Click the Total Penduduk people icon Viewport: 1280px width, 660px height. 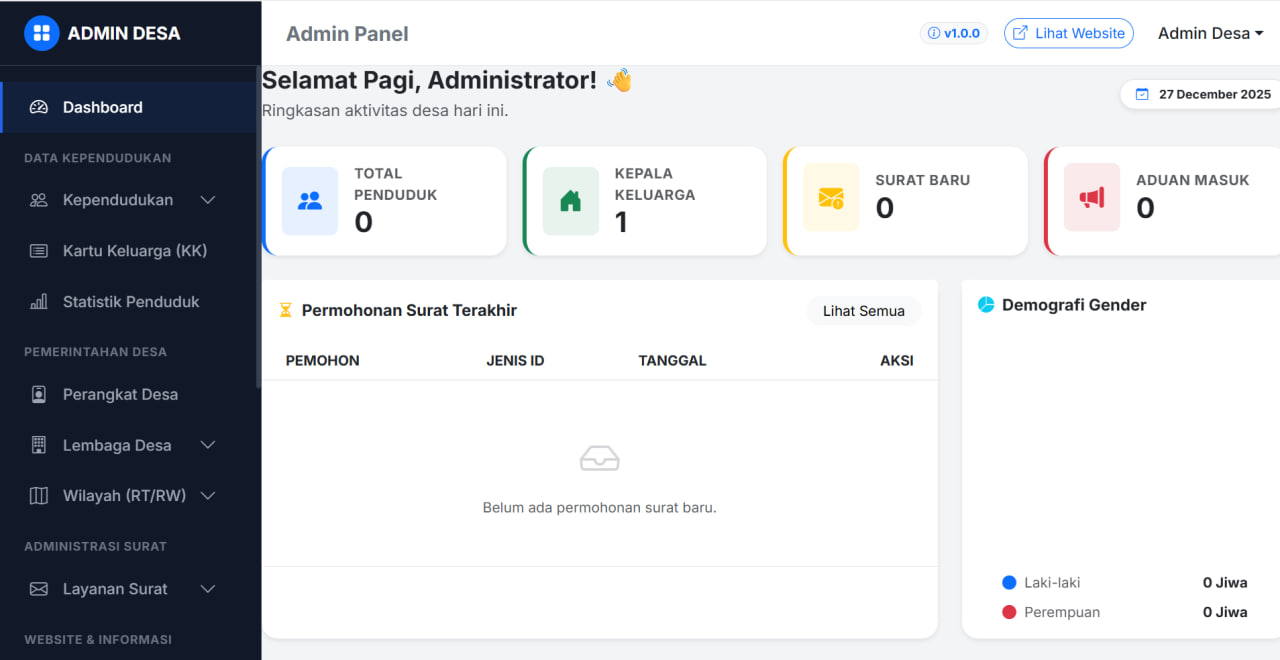pos(310,201)
